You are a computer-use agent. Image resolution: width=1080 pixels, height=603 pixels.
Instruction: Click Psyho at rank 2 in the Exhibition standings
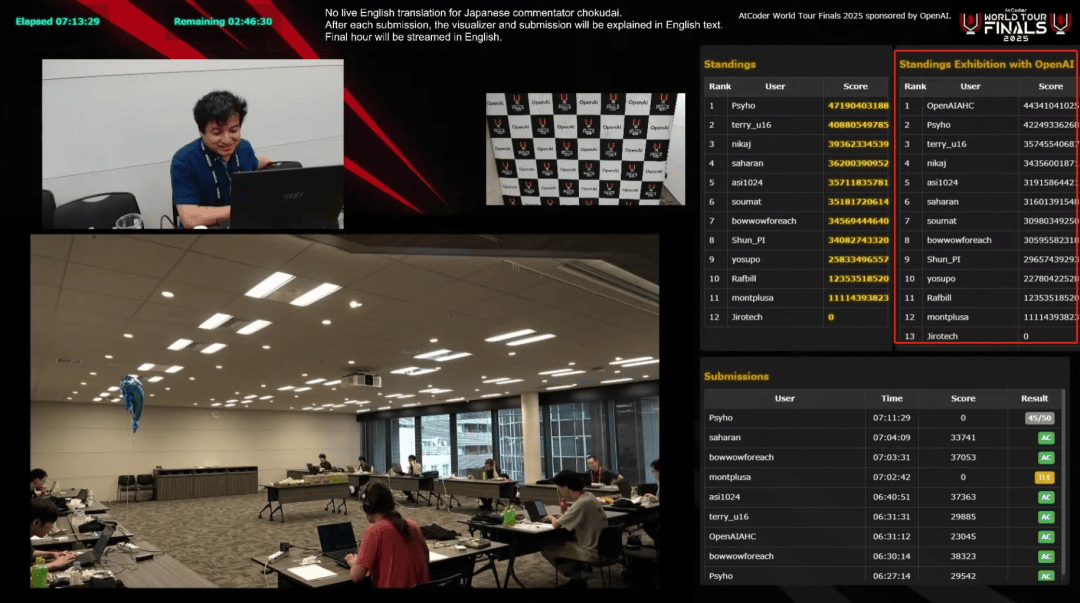[938, 125]
